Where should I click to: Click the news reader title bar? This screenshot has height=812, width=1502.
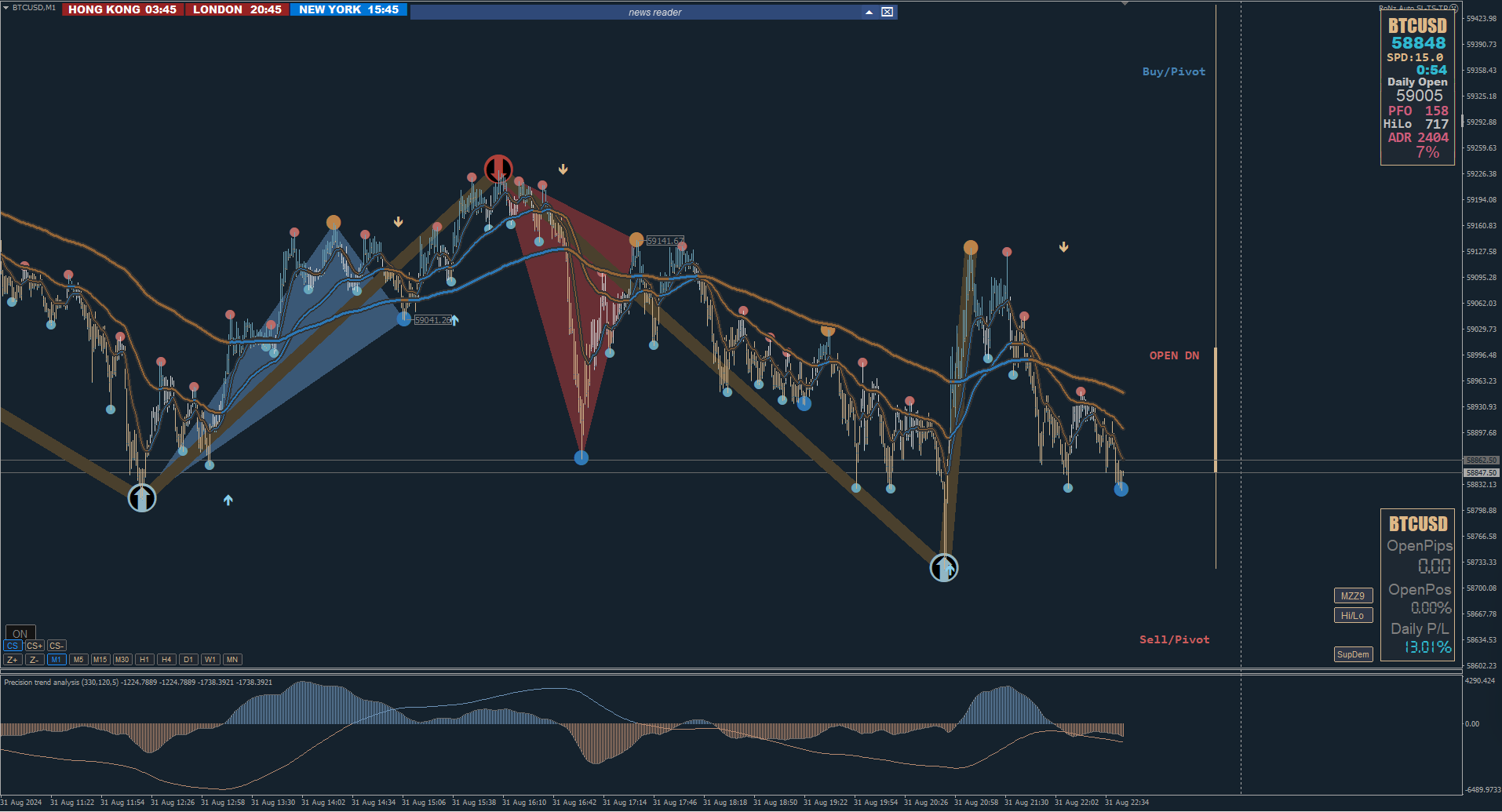click(654, 12)
